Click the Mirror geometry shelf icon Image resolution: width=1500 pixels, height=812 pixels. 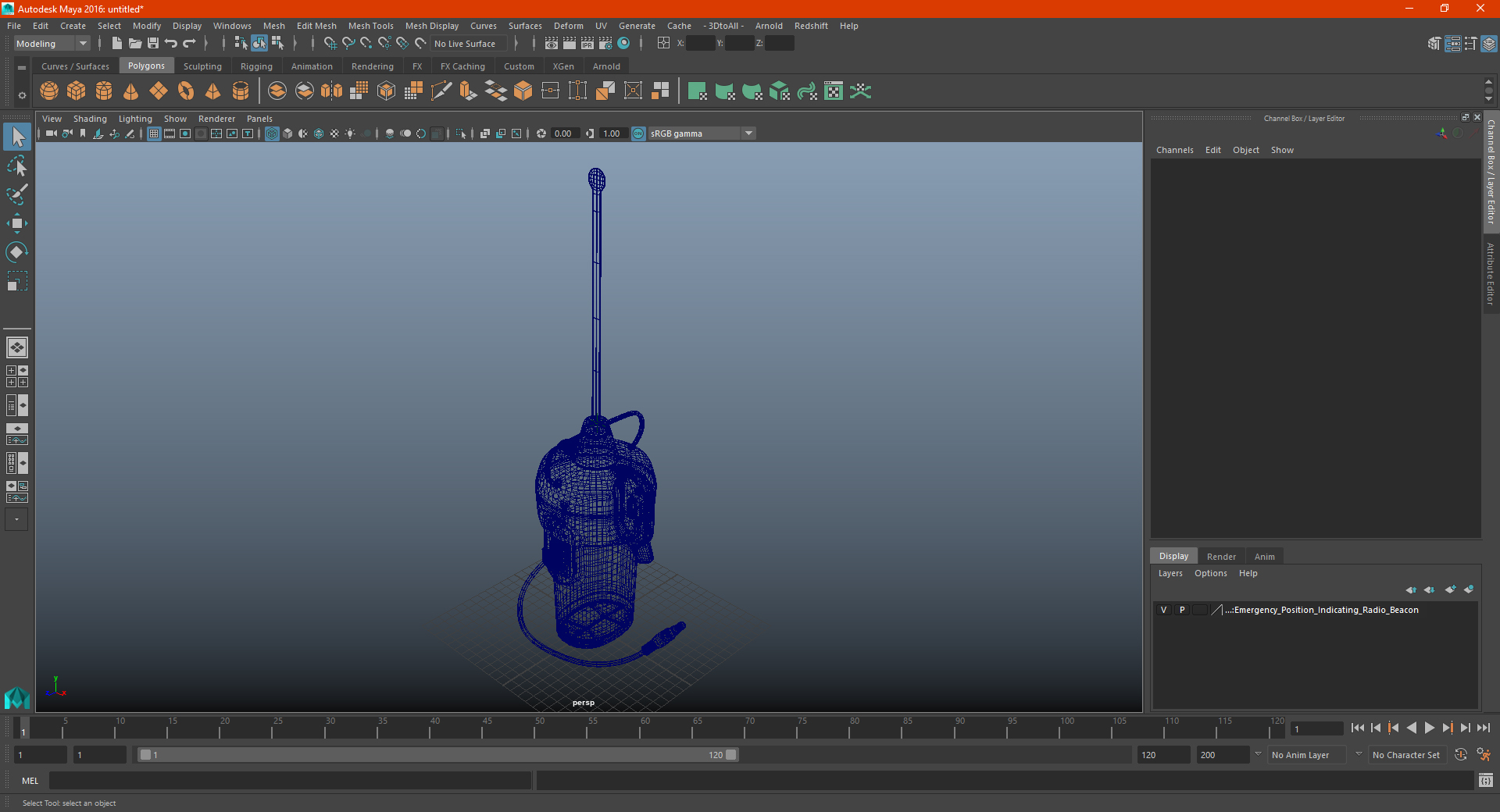tap(332, 91)
